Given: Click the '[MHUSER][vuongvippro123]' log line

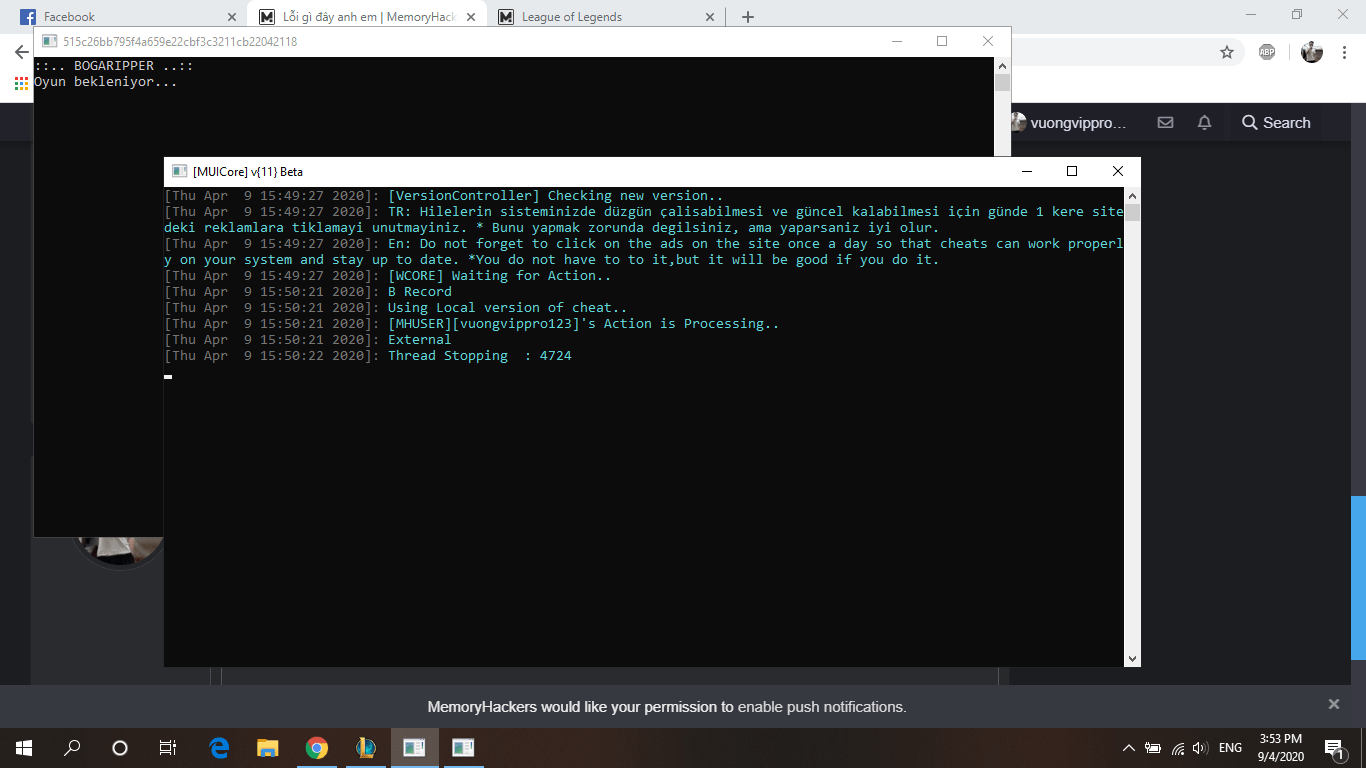Looking at the screenshot, I should coord(583,324).
